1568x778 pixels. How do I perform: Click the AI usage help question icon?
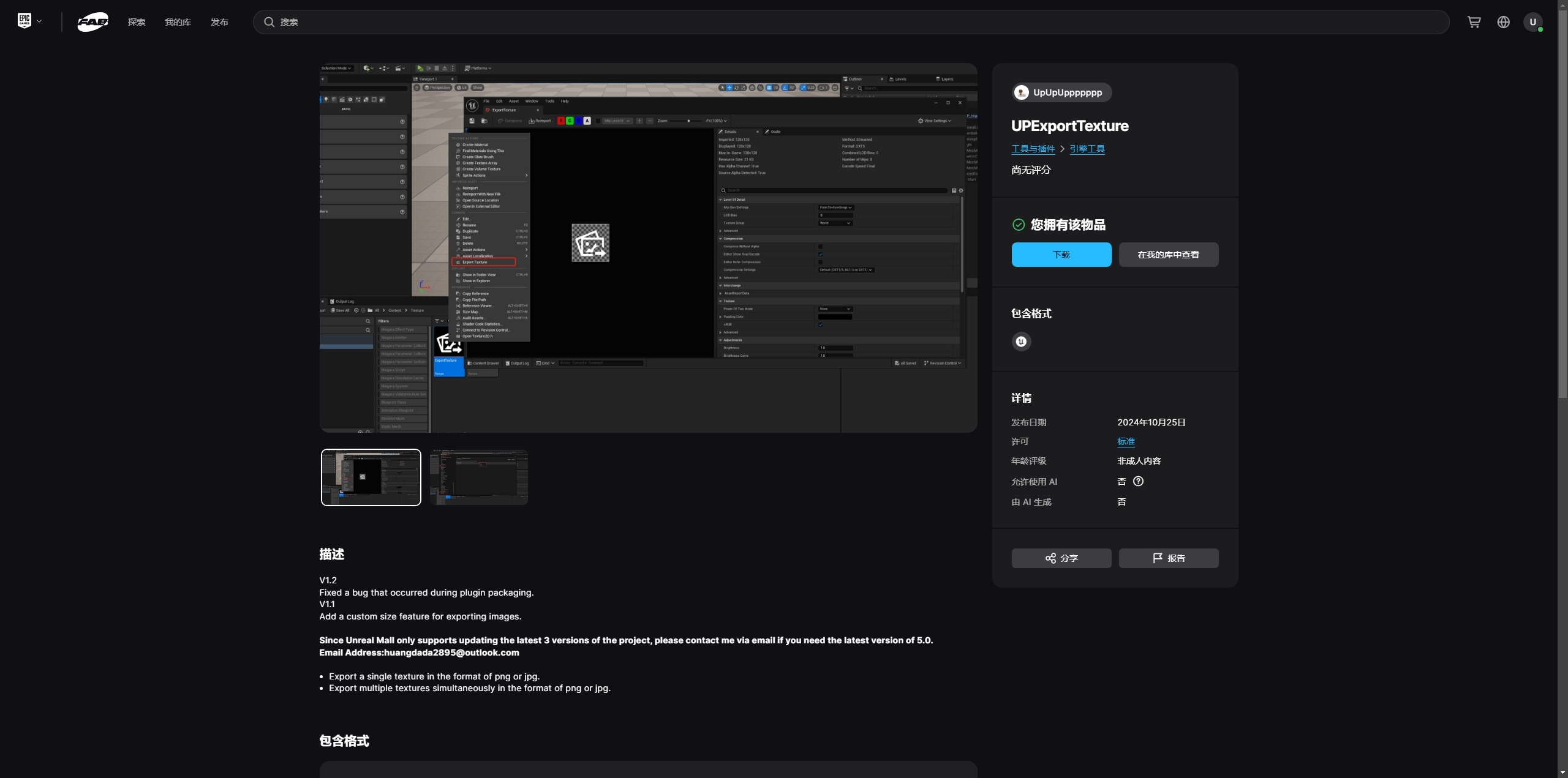point(1138,481)
